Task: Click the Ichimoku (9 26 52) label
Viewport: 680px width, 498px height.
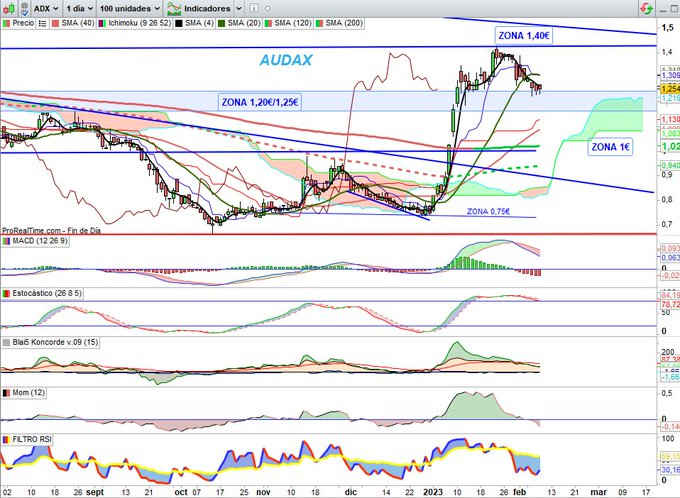Action: click(139, 23)
